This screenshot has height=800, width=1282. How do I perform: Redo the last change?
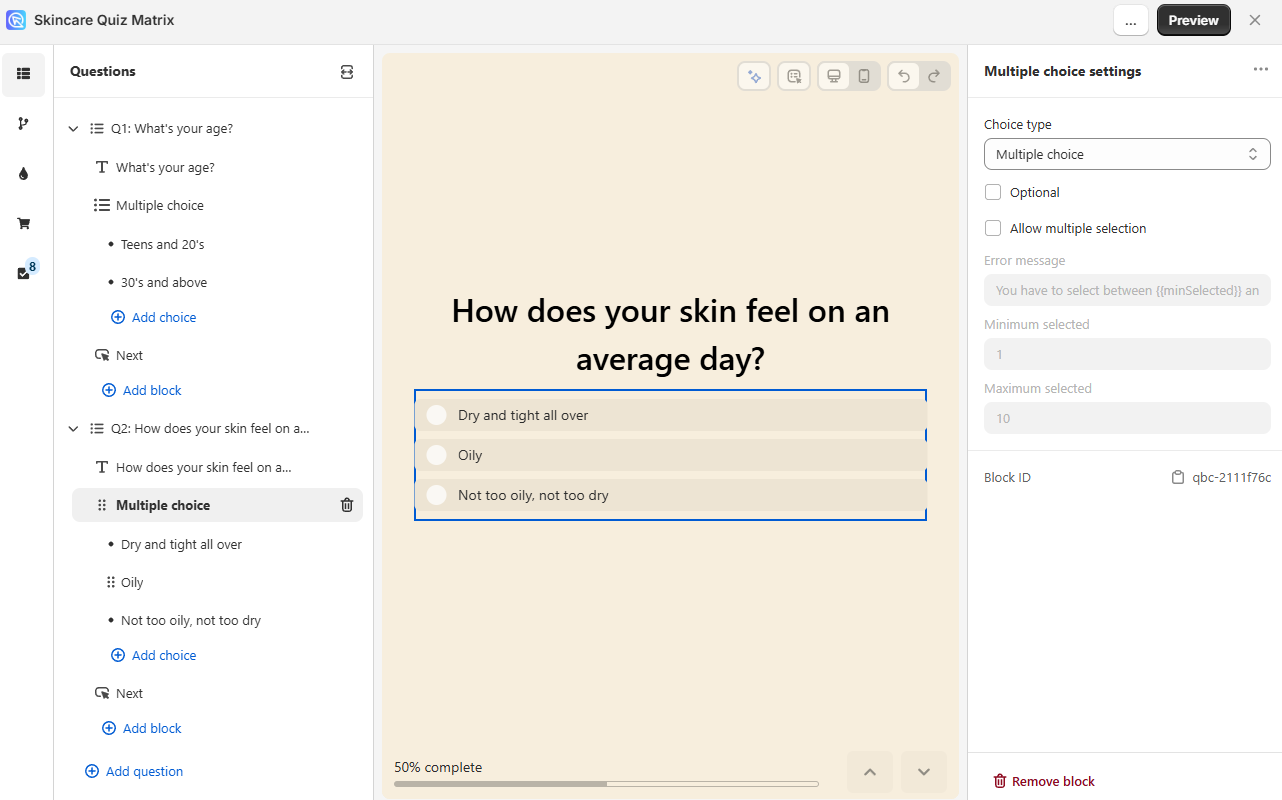(934, 76)
